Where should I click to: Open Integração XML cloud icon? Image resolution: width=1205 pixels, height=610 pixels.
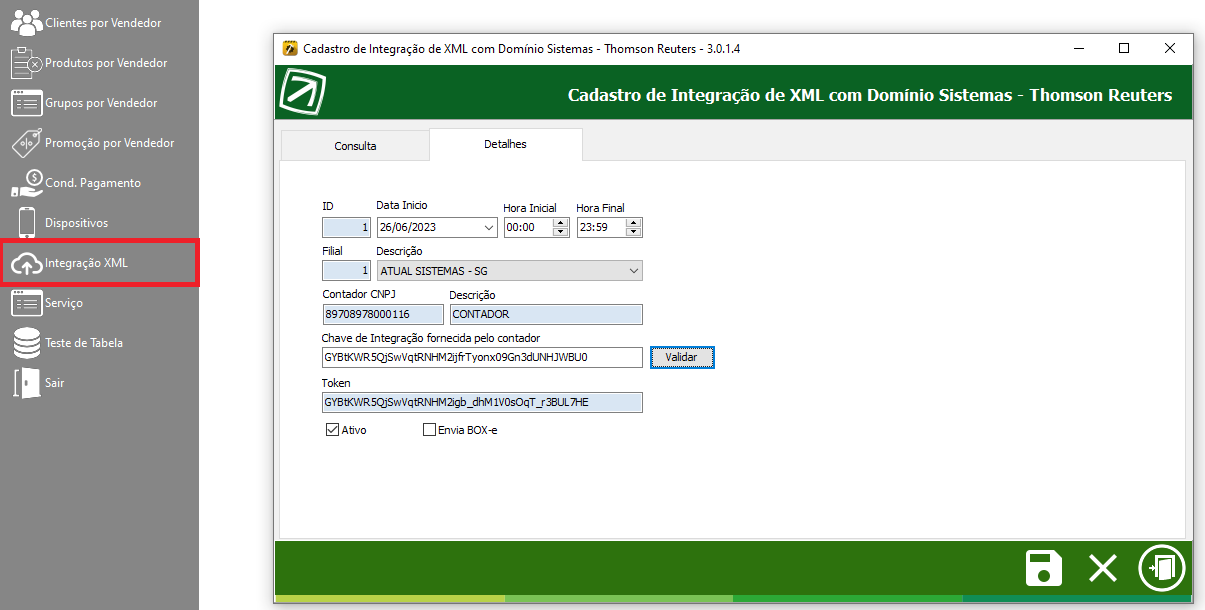pos(27,263)
